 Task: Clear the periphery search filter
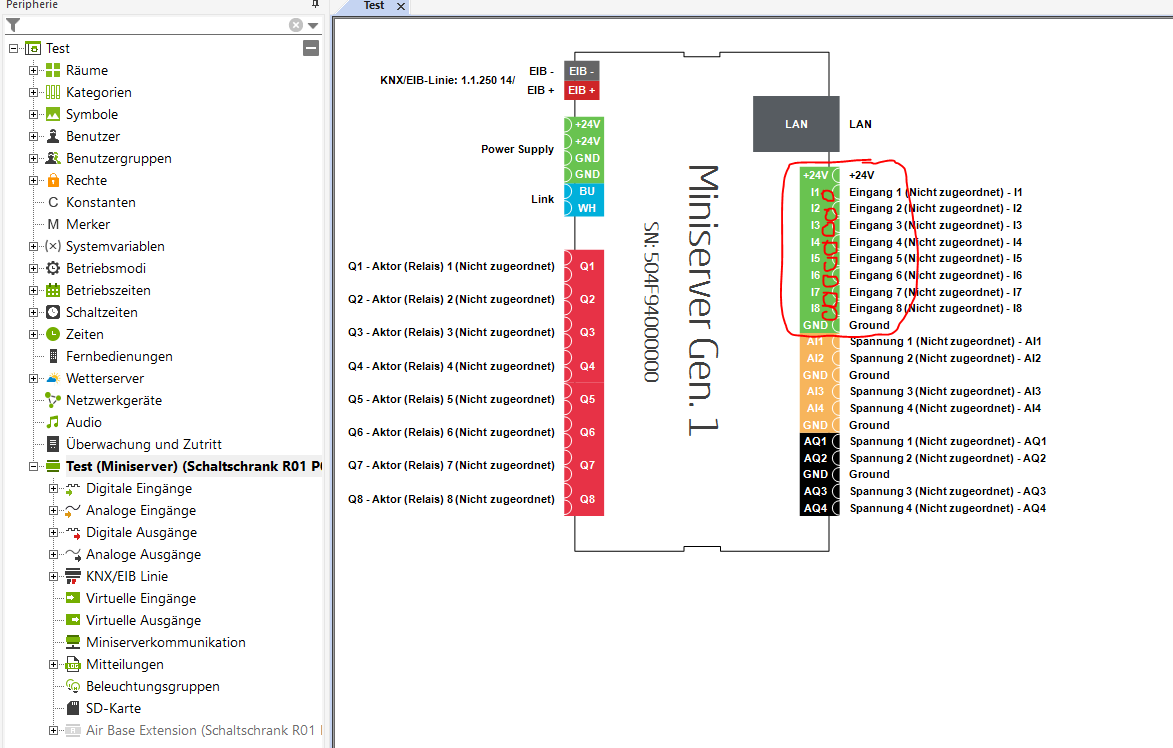[296, 25]
